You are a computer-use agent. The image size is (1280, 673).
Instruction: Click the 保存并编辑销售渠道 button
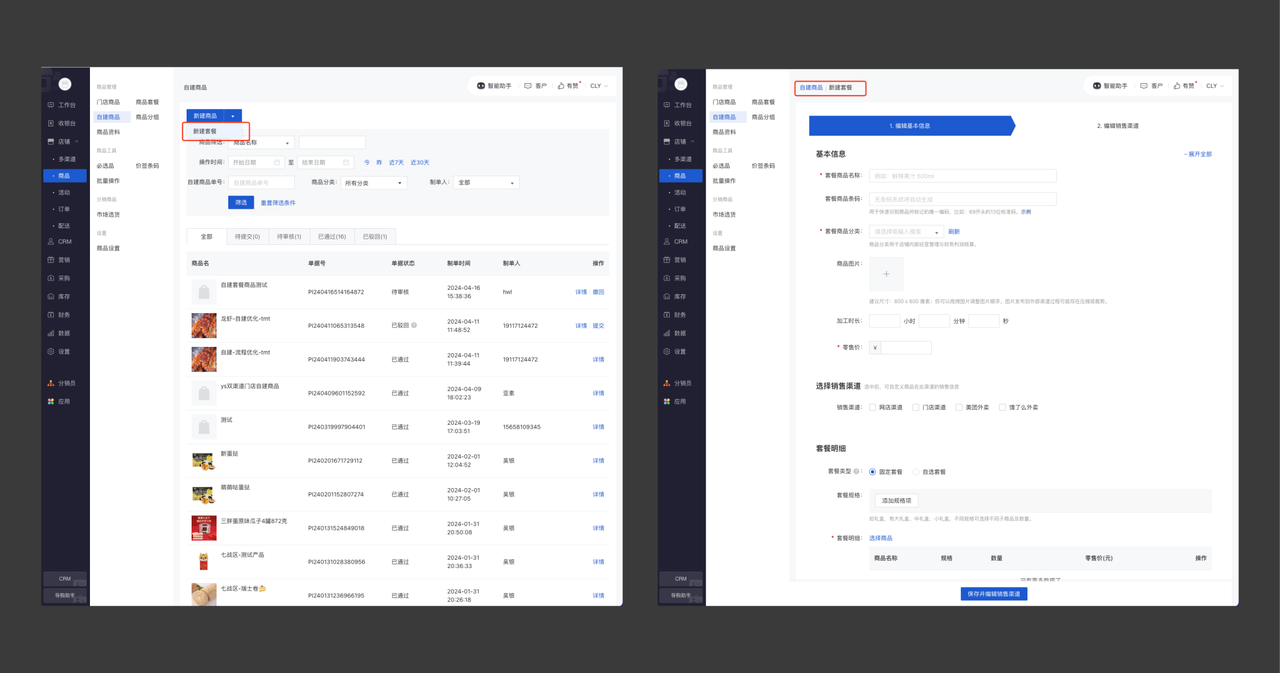tap(994, 594)
